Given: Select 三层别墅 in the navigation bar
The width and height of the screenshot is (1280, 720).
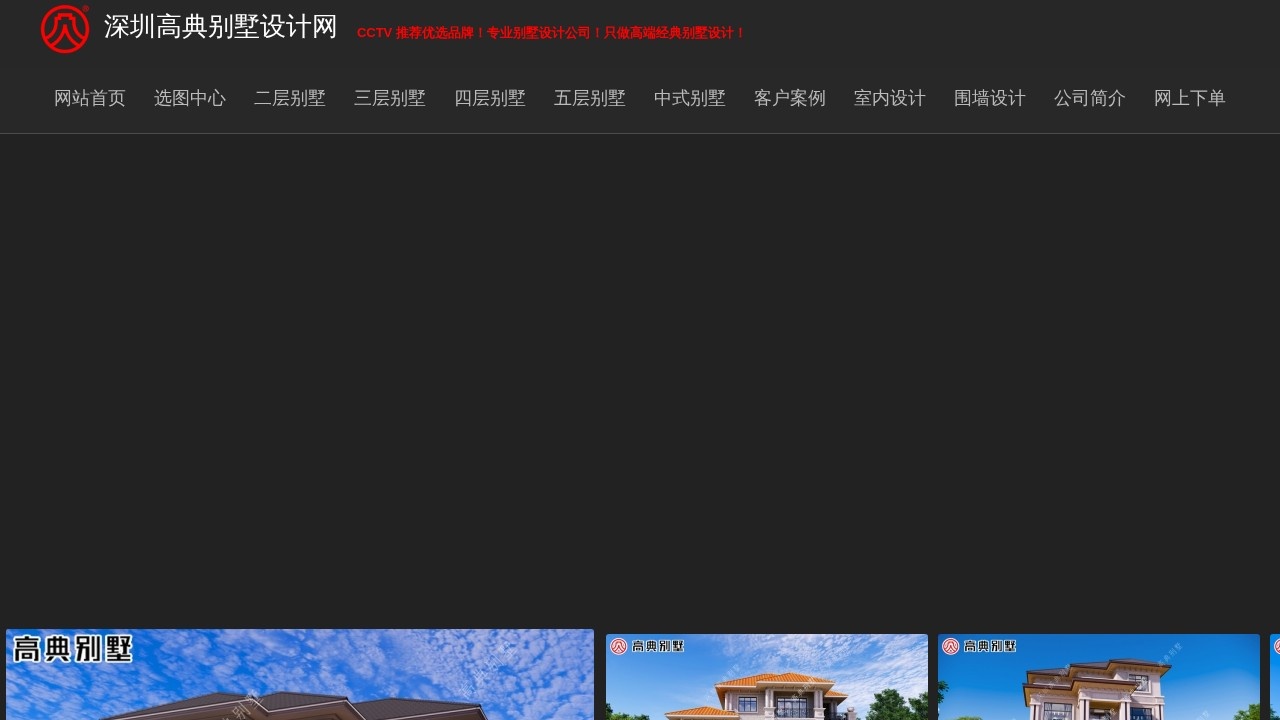Looking at the screenshot, I should click(x=389, y=98).
